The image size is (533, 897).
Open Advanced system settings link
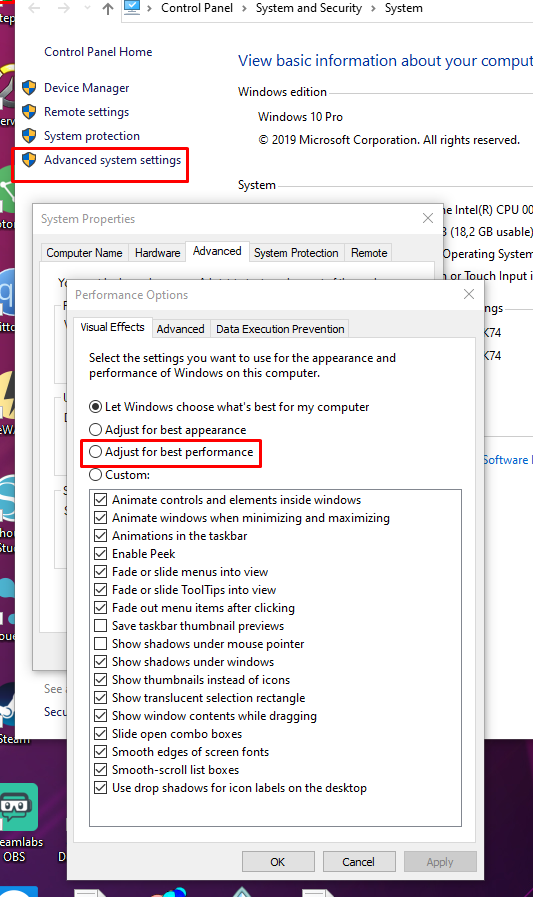click(112, 160)
